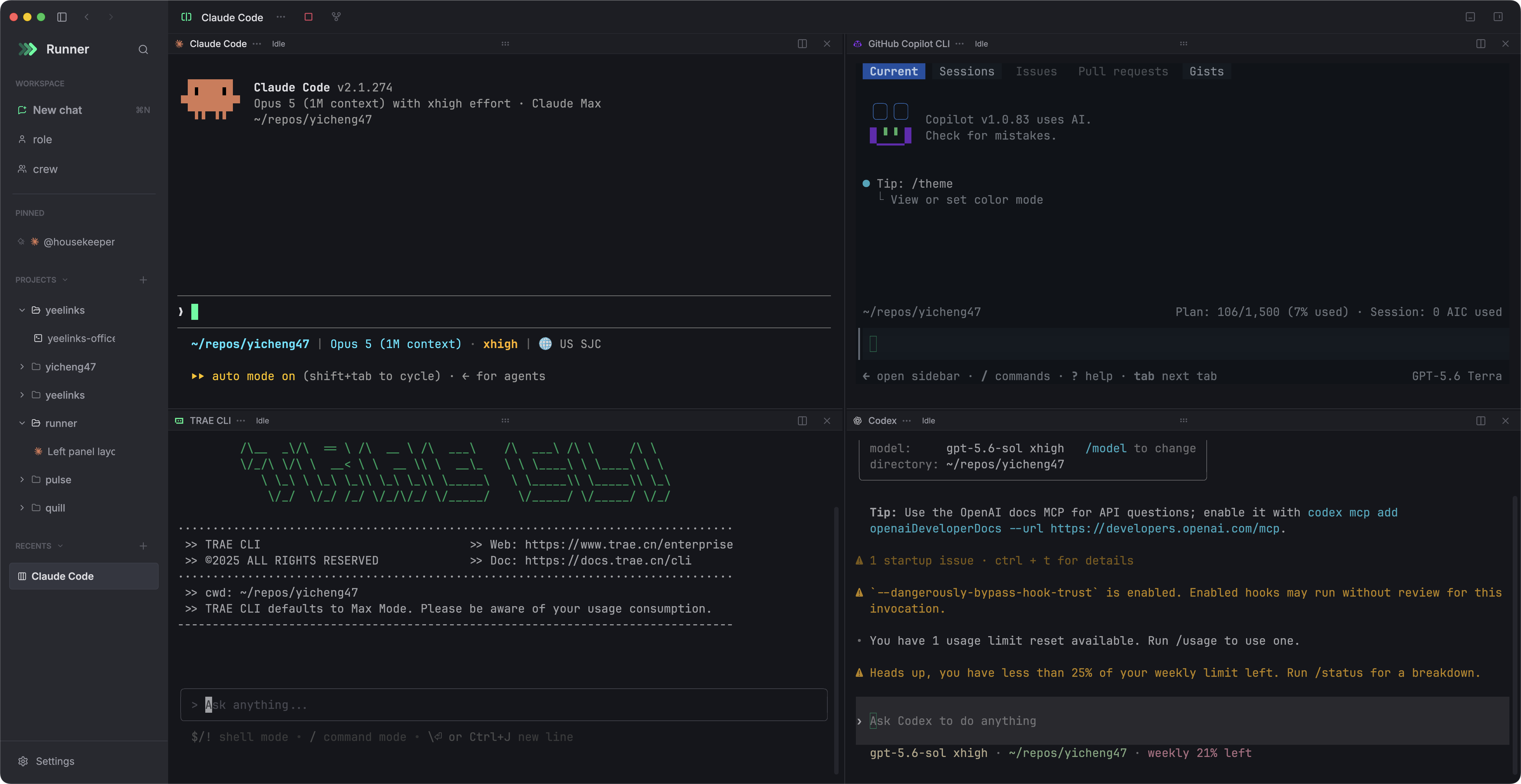Click the Runner logo icon
1521x784 pixels.
coord(28,50)
